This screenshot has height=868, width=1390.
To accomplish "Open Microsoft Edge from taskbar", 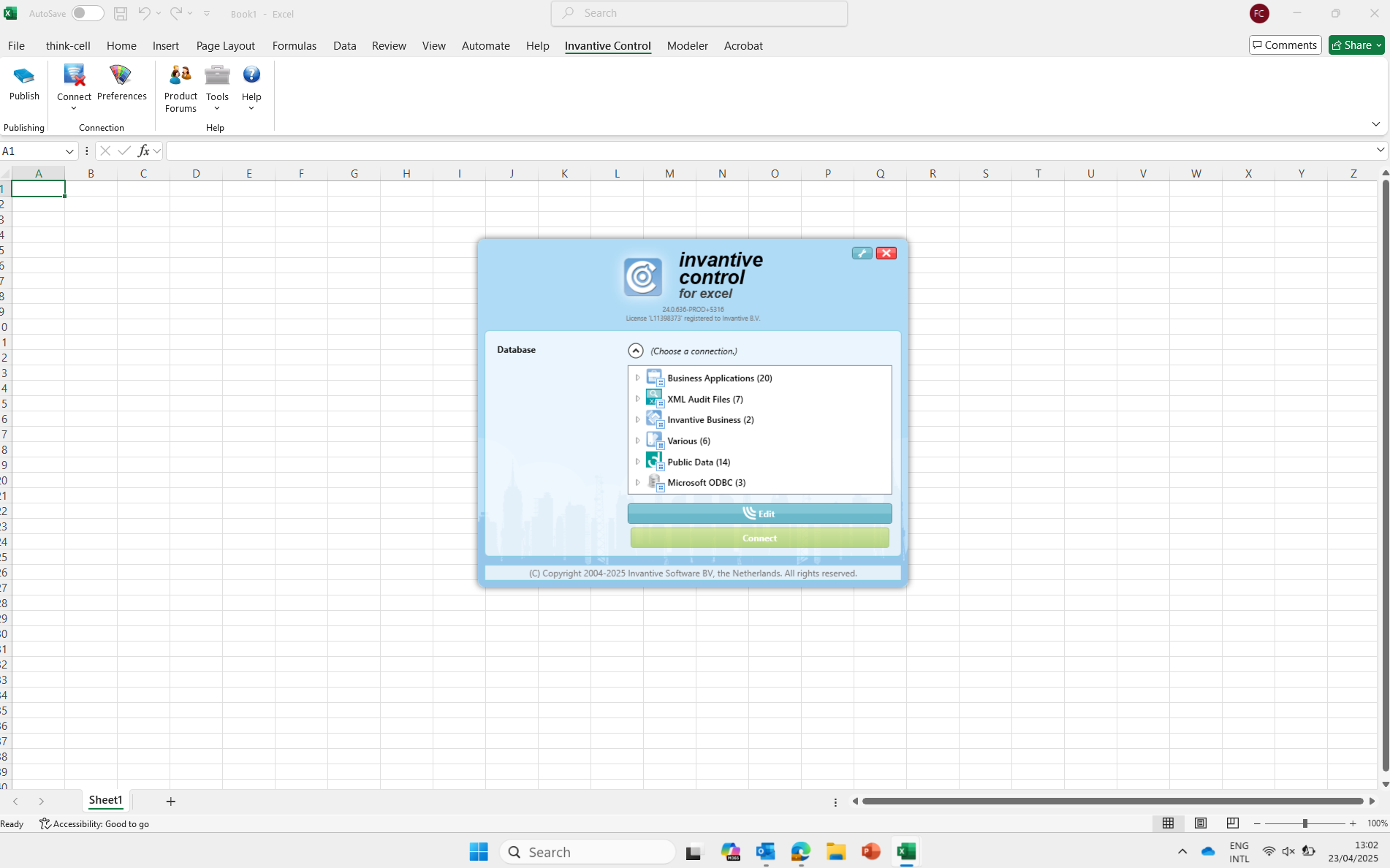I will 800,852.
